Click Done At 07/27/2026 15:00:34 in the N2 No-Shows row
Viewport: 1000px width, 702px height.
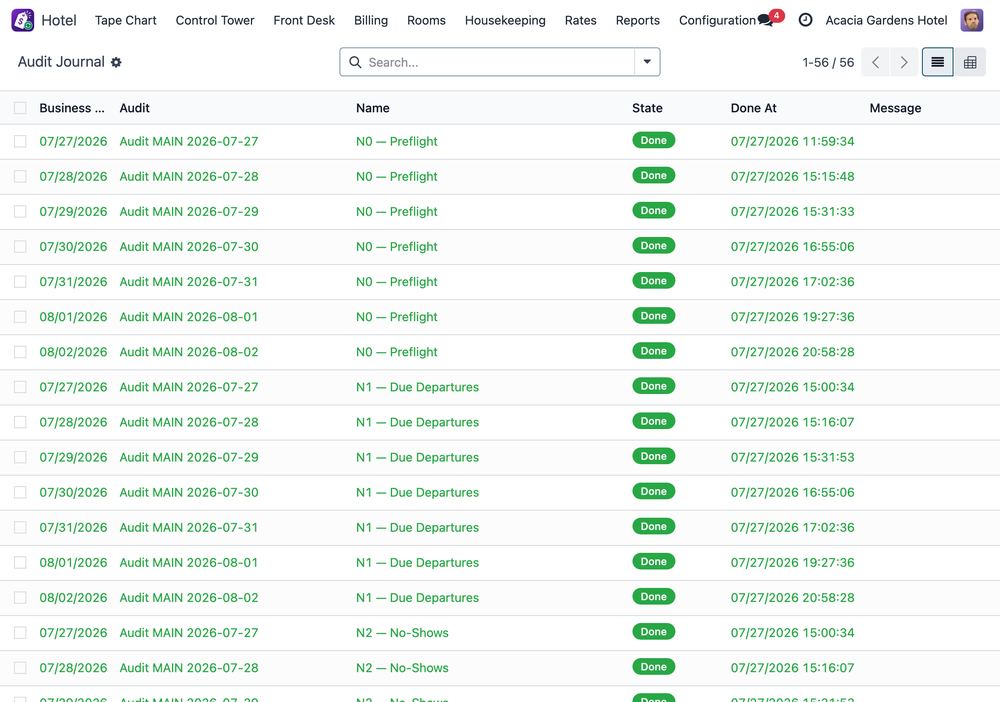coord(792,633)
